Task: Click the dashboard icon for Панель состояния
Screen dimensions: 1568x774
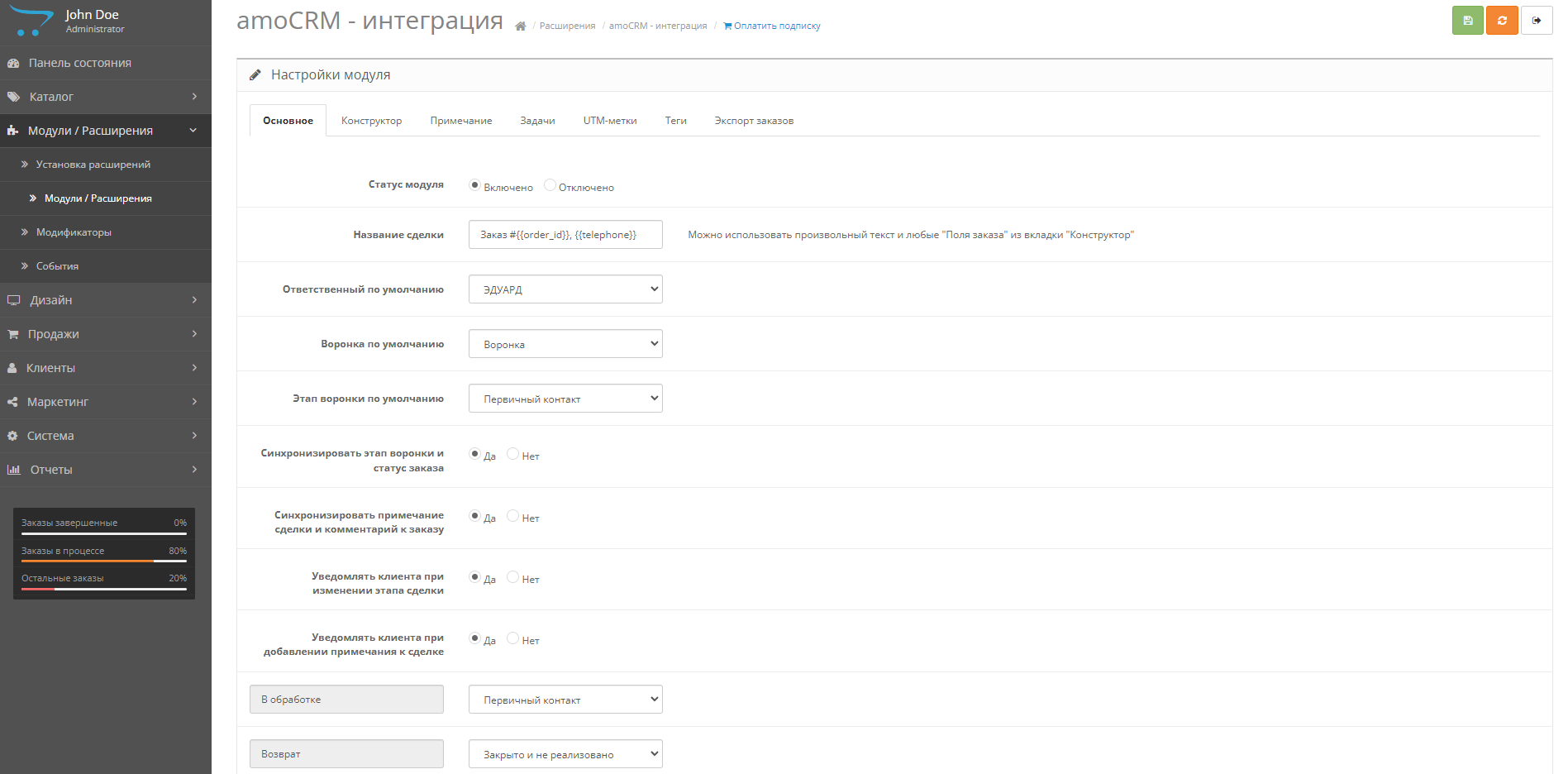Action: tap(13, 63)
